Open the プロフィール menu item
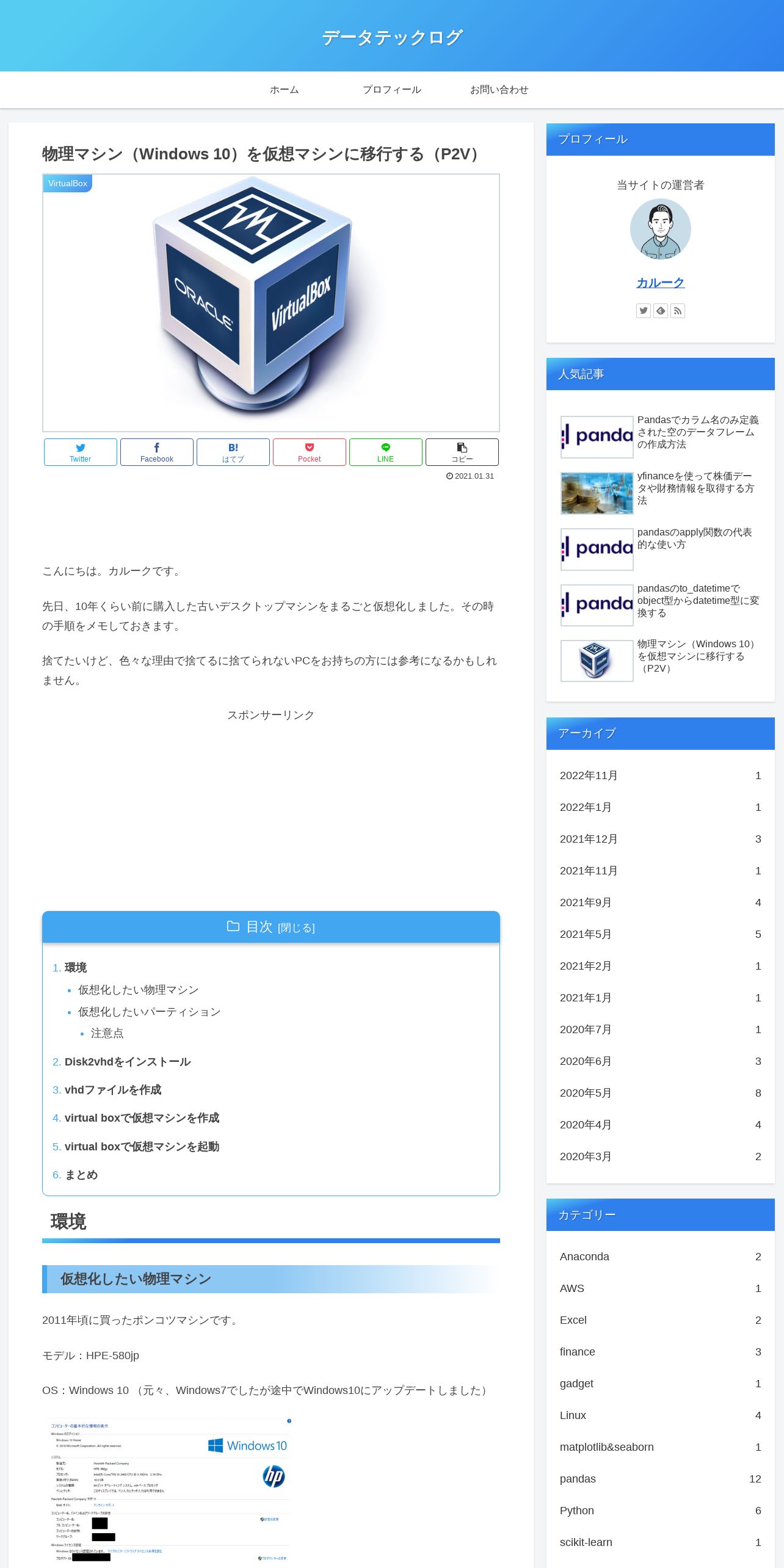Screen dimensions: 784x1568 tap(392, 90)
